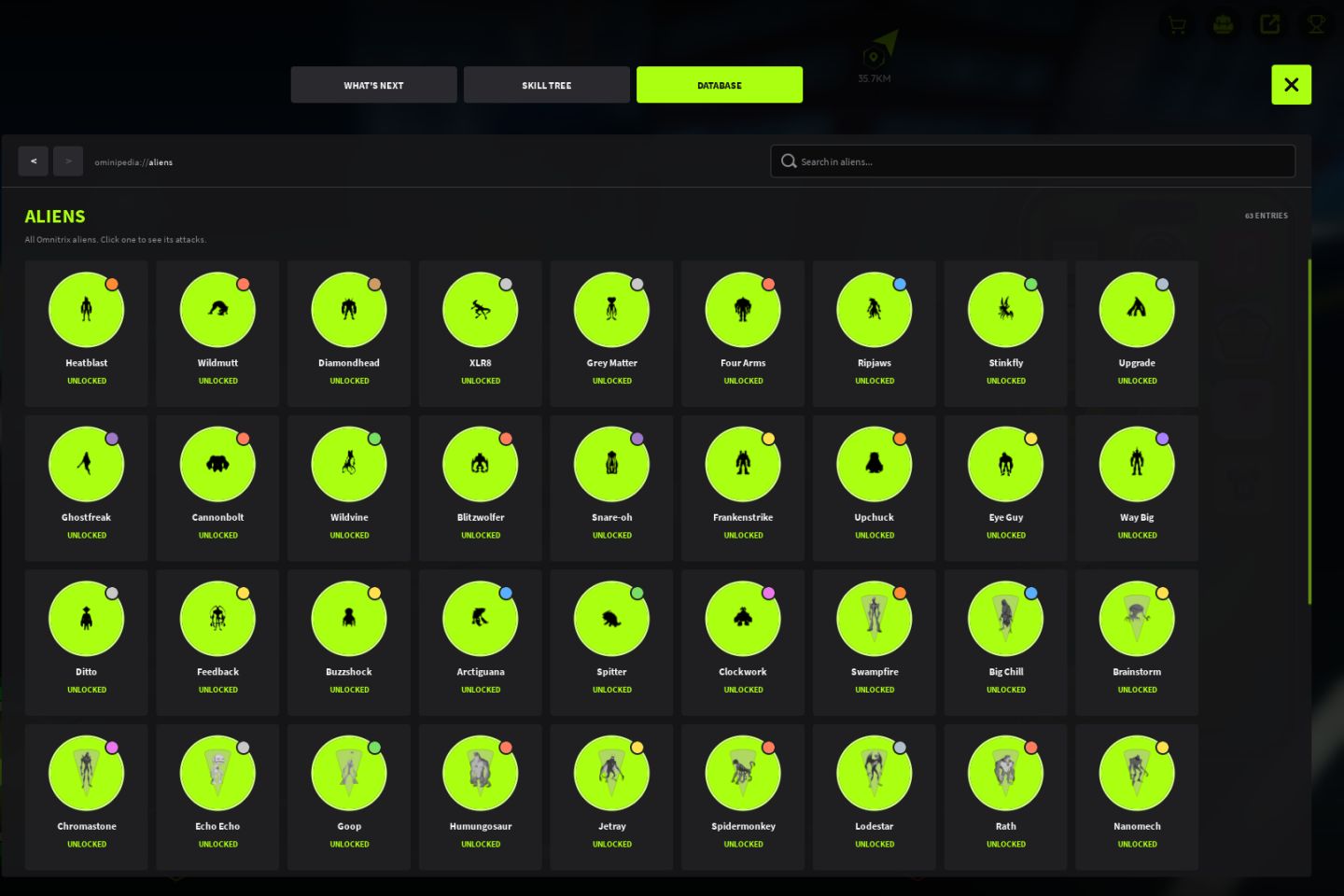
Task: Open the trophy achievements icon
Action: coord(1316,25)
